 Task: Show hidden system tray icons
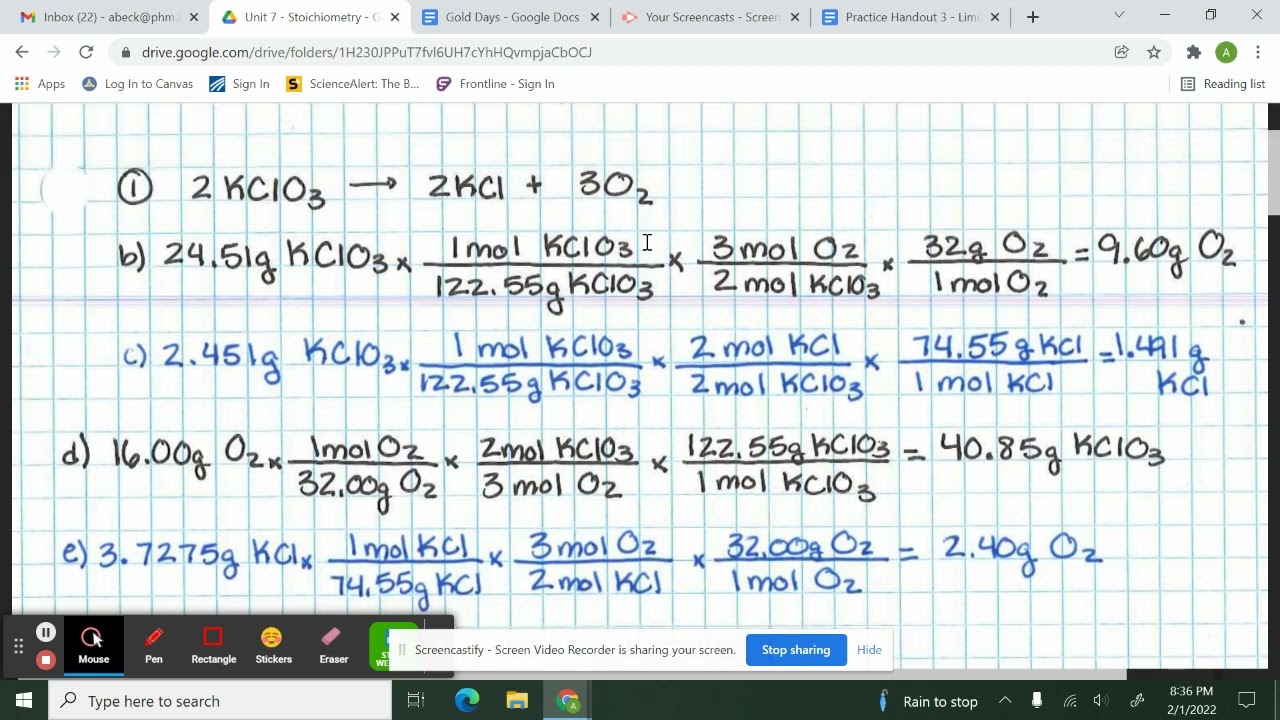coord(1005,701)
